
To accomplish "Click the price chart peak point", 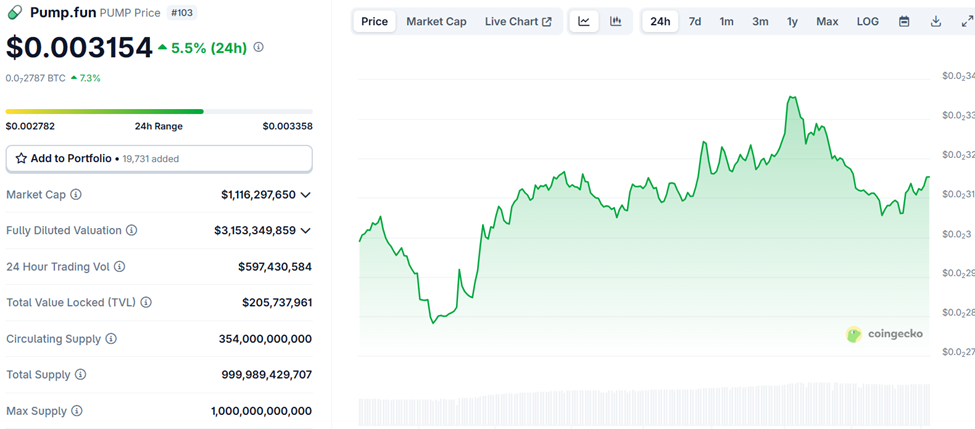I will tap(792, 97).
